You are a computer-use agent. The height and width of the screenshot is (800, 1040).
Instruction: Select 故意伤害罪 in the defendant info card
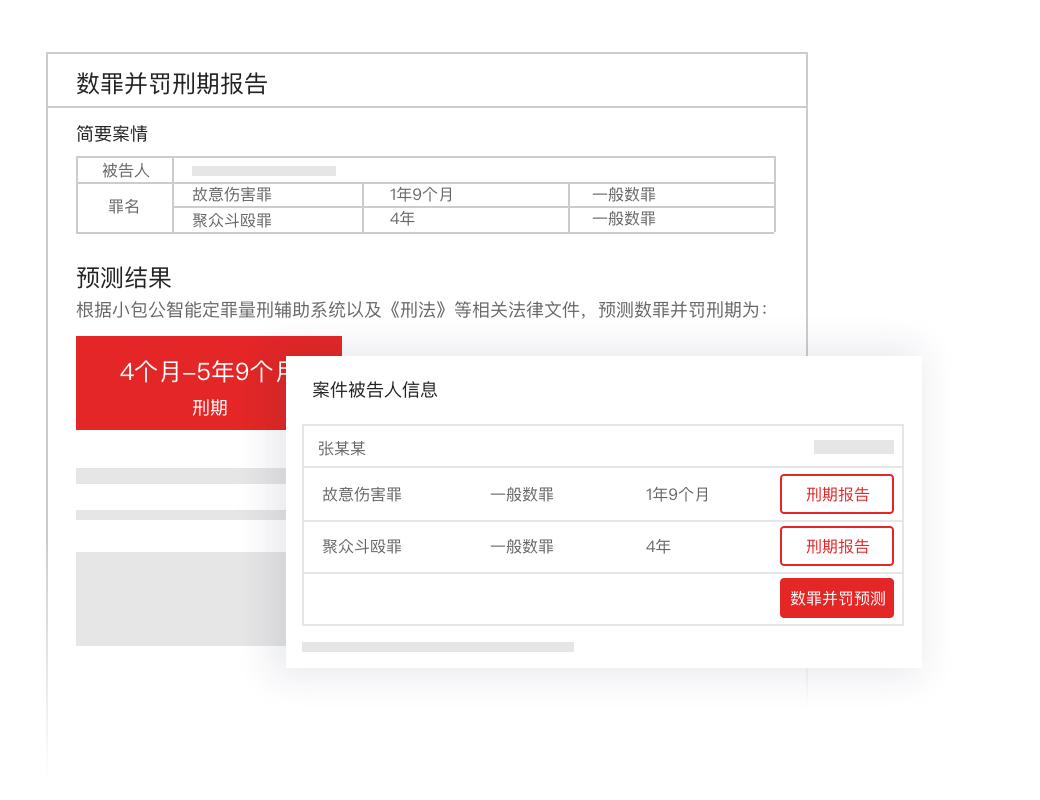(362, 494)
